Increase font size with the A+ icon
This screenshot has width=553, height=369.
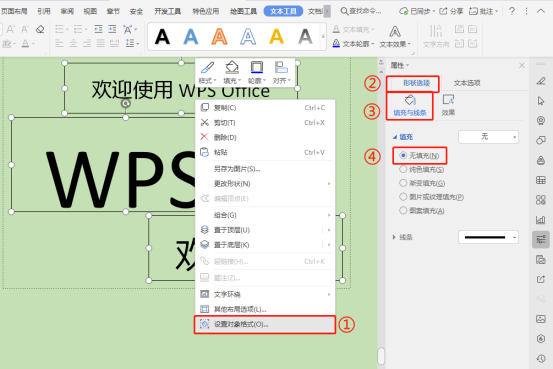tap(11, 29)
